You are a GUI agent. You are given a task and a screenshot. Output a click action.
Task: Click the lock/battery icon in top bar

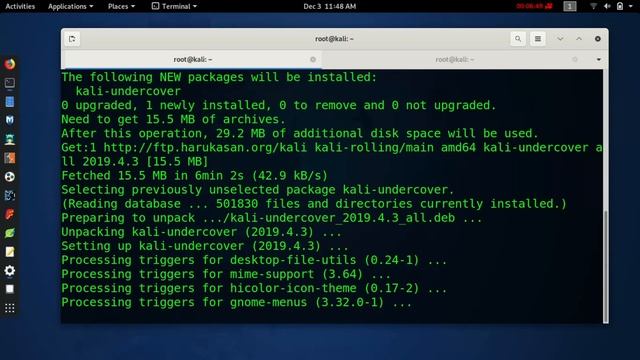coord(620,6)
